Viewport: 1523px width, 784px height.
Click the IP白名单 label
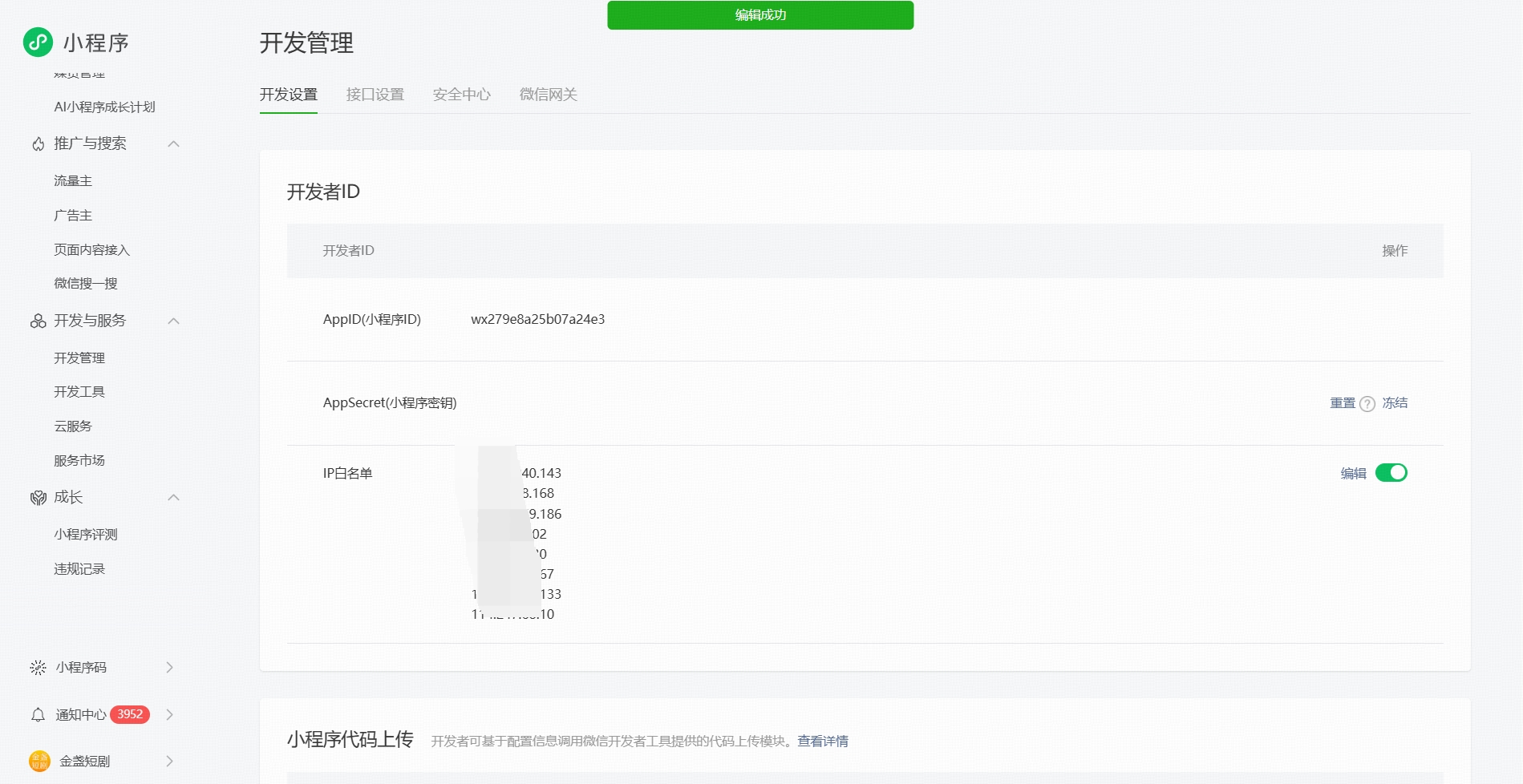(347, 474)
